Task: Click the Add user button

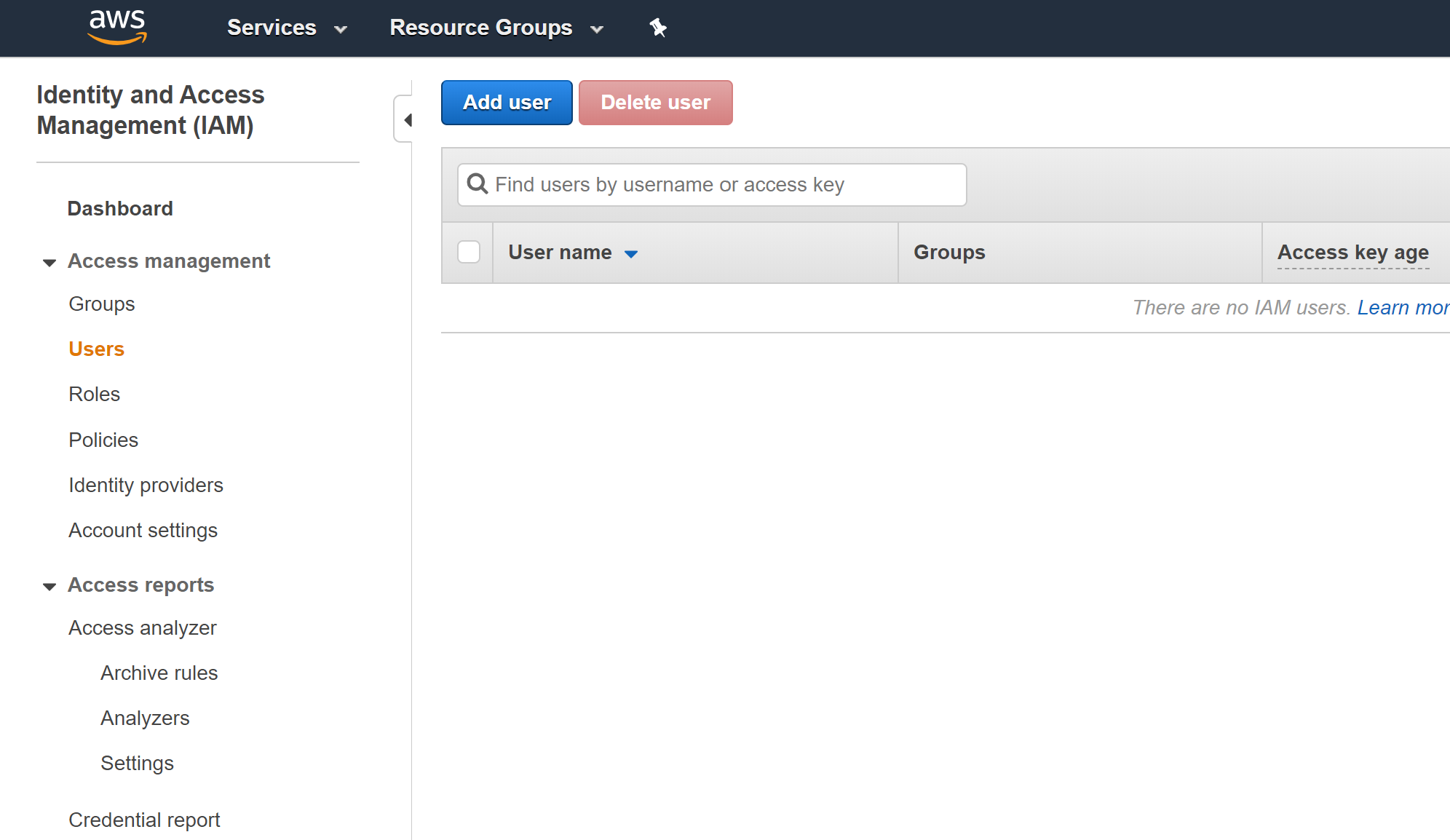Action: pos(507,103)
